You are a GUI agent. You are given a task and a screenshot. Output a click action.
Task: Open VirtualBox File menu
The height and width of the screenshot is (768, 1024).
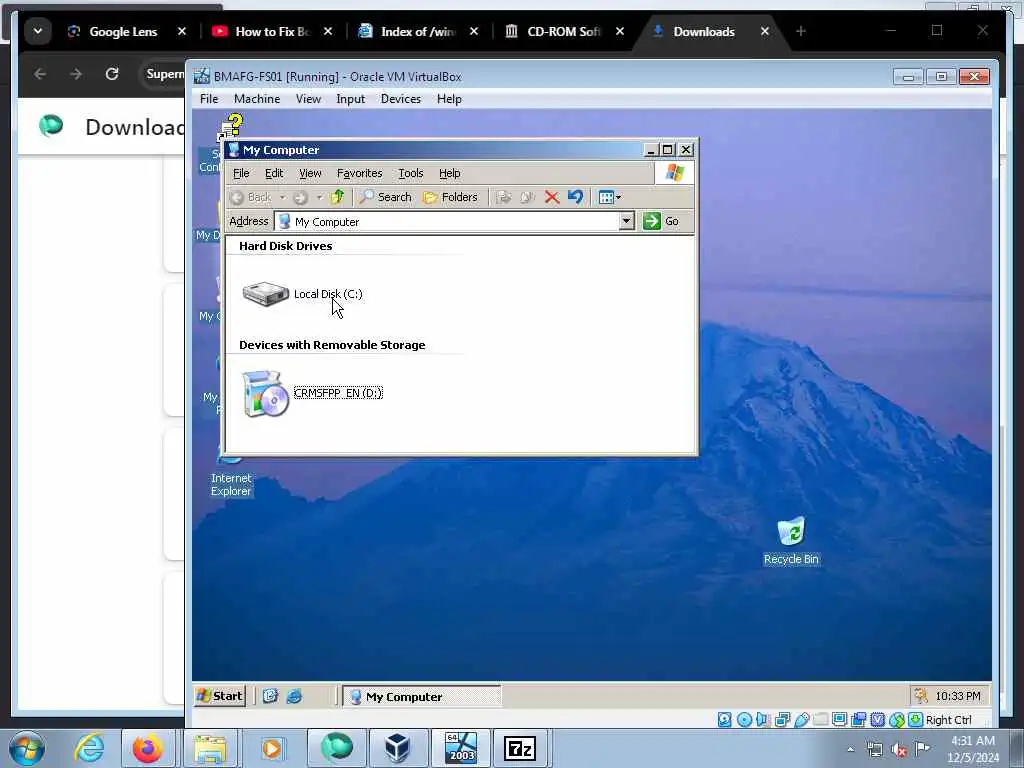(x=209, y=99)
